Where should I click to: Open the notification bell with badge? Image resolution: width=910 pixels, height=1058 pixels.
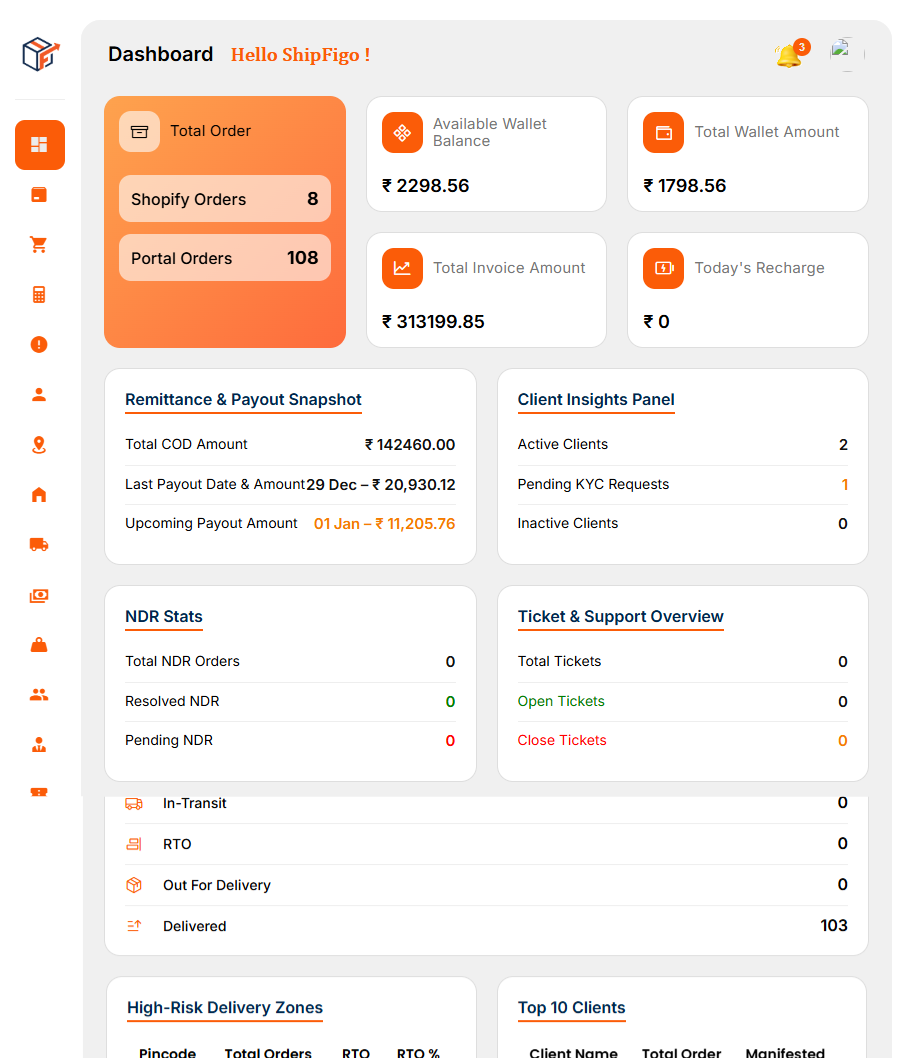pos(787,54)
